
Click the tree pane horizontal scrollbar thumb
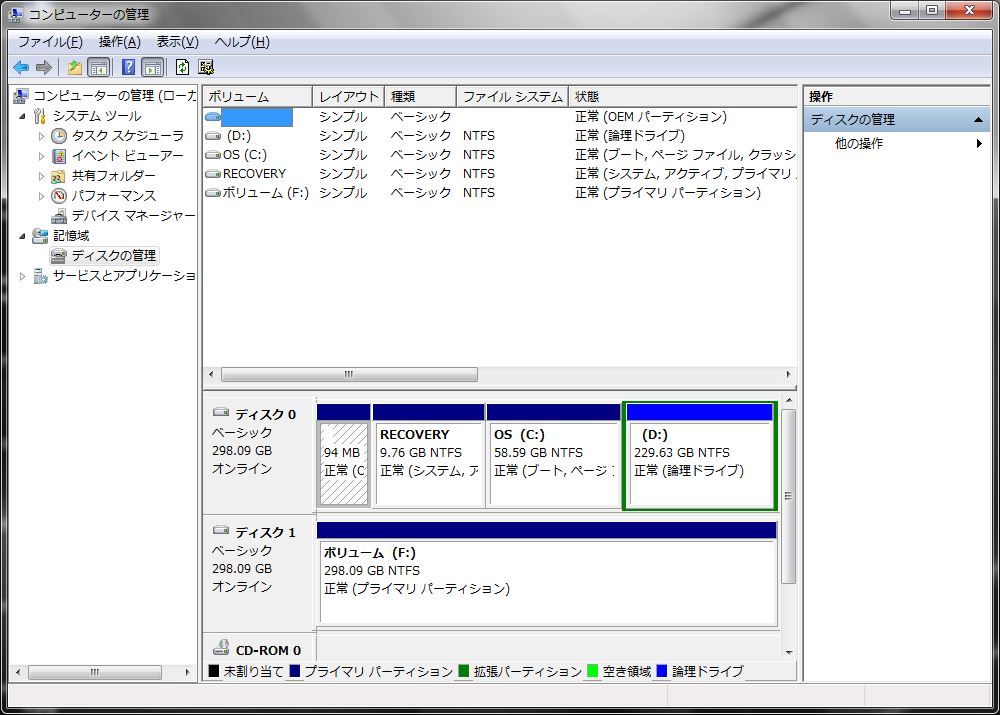pos(95,672)
